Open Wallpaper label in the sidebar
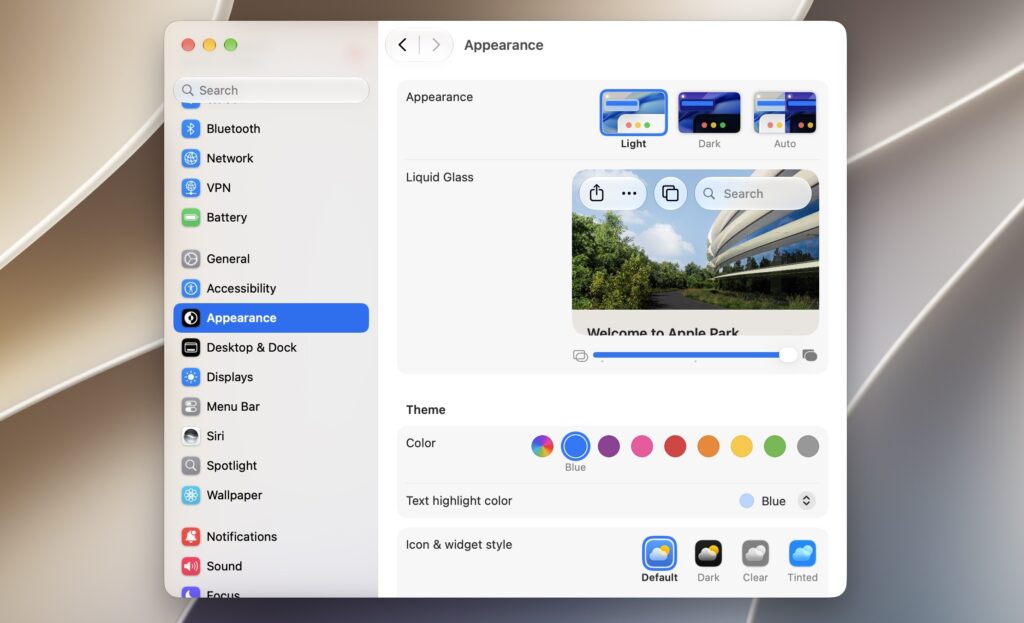The width and height of the screenshot is (1024, 623). click(x=234, y=495)
